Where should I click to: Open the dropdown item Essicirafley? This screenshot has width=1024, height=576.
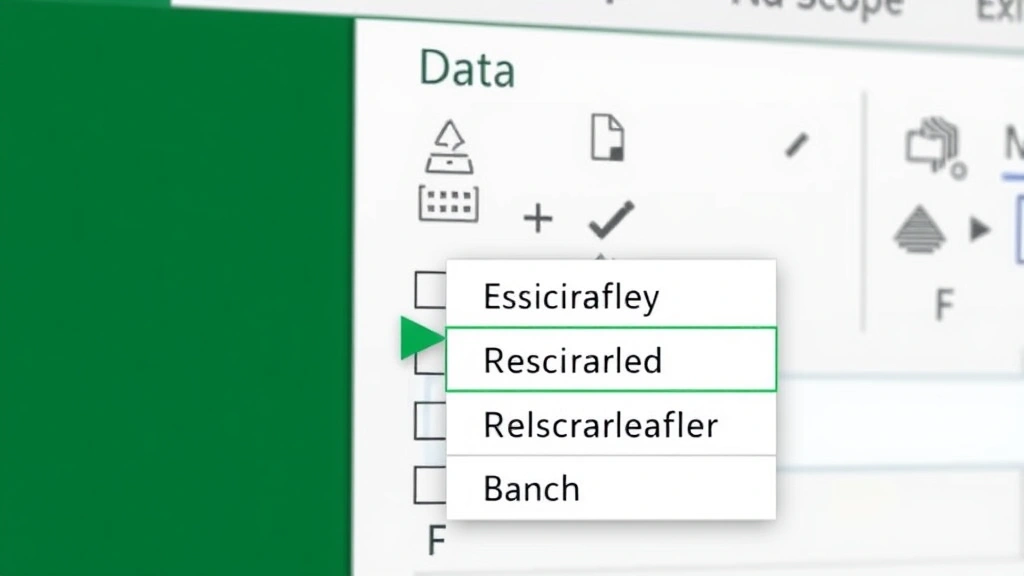click(571, 296)
